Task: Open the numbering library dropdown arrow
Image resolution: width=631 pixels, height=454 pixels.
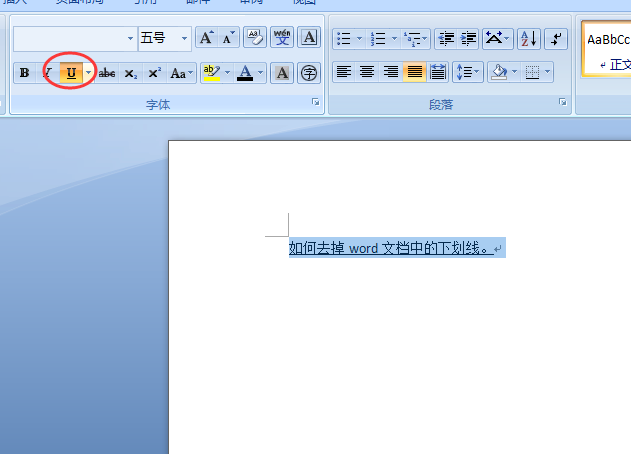Action: [x=394, y=39]
